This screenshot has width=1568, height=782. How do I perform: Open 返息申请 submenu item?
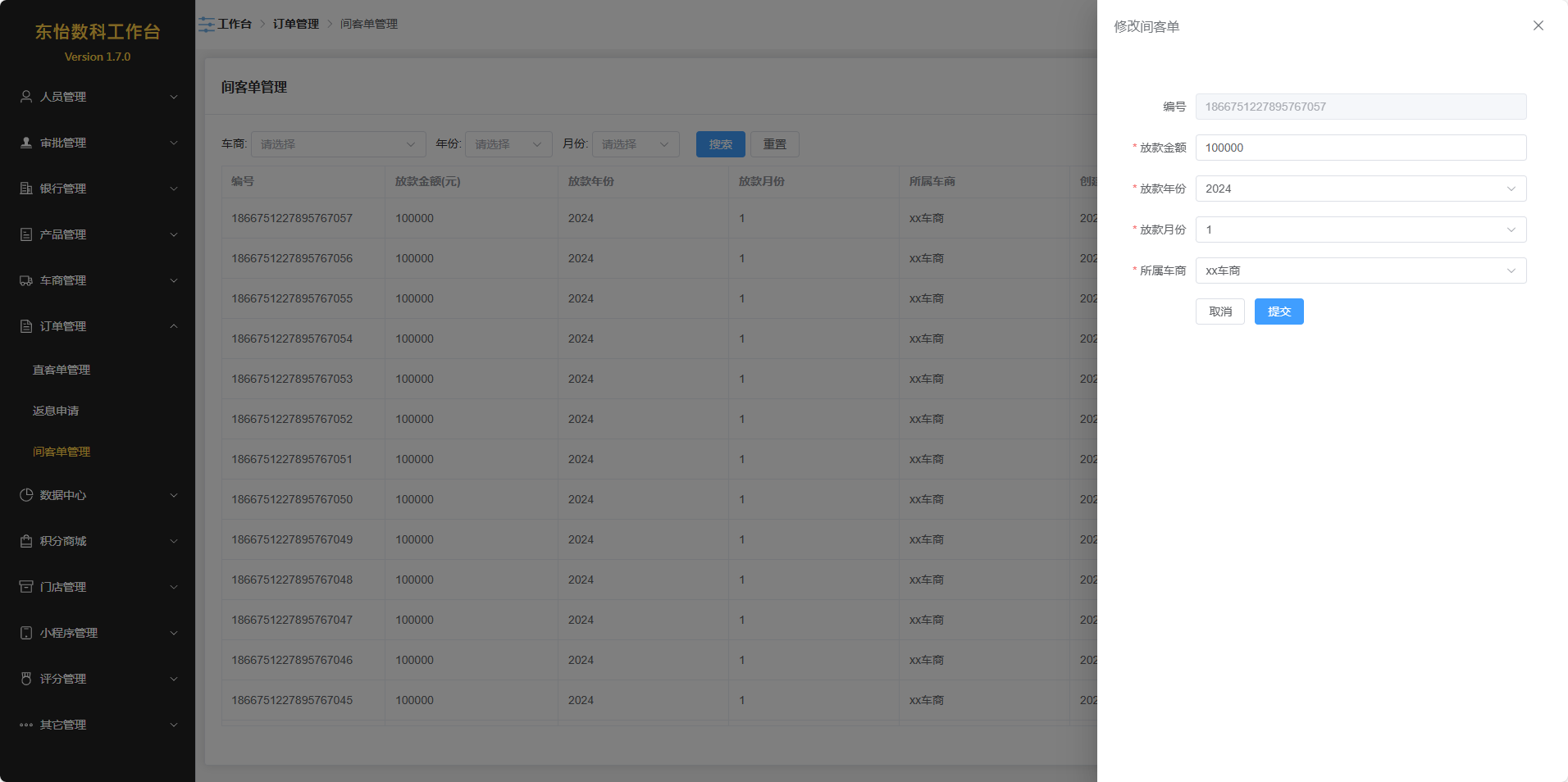[x=56, y=411]
